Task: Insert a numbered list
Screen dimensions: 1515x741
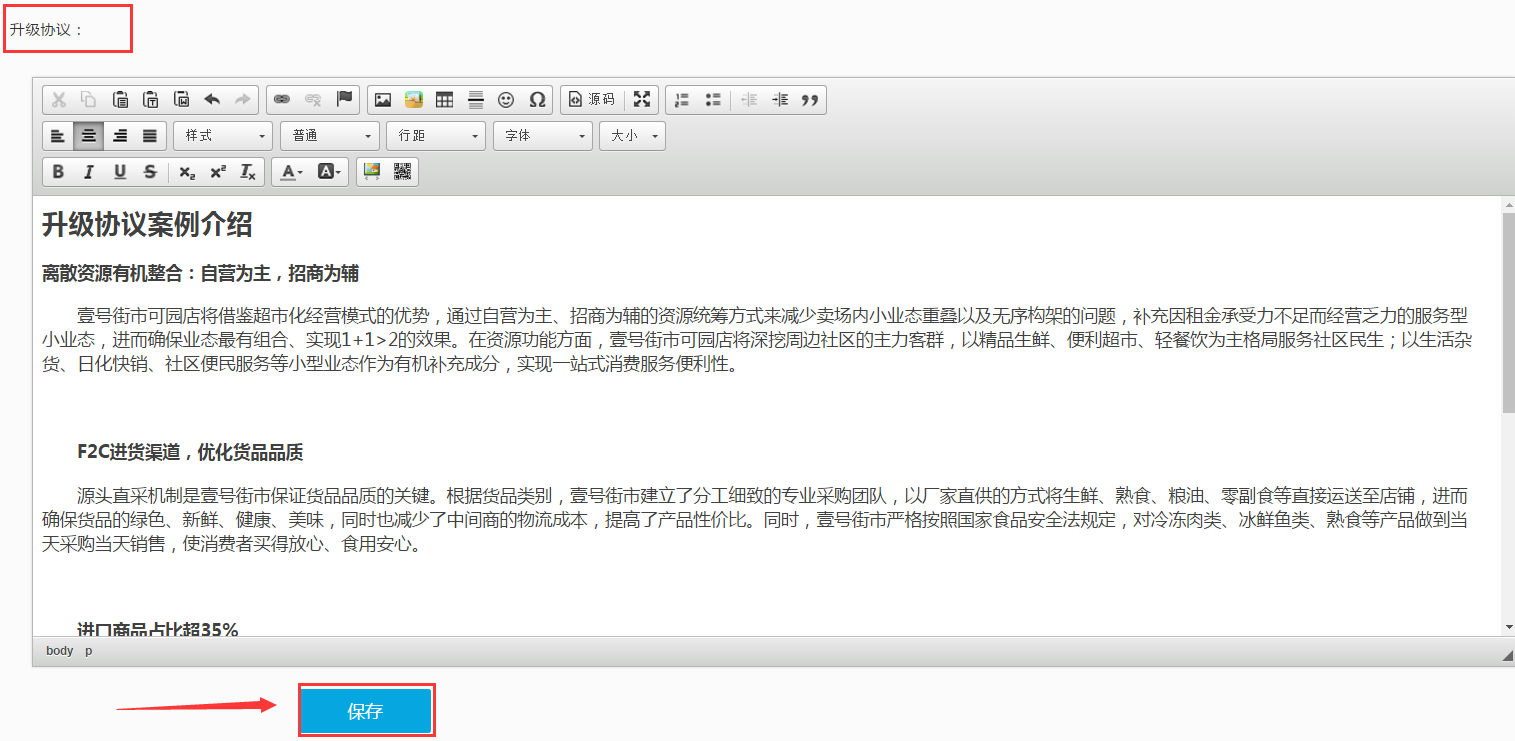Action: 682,99
